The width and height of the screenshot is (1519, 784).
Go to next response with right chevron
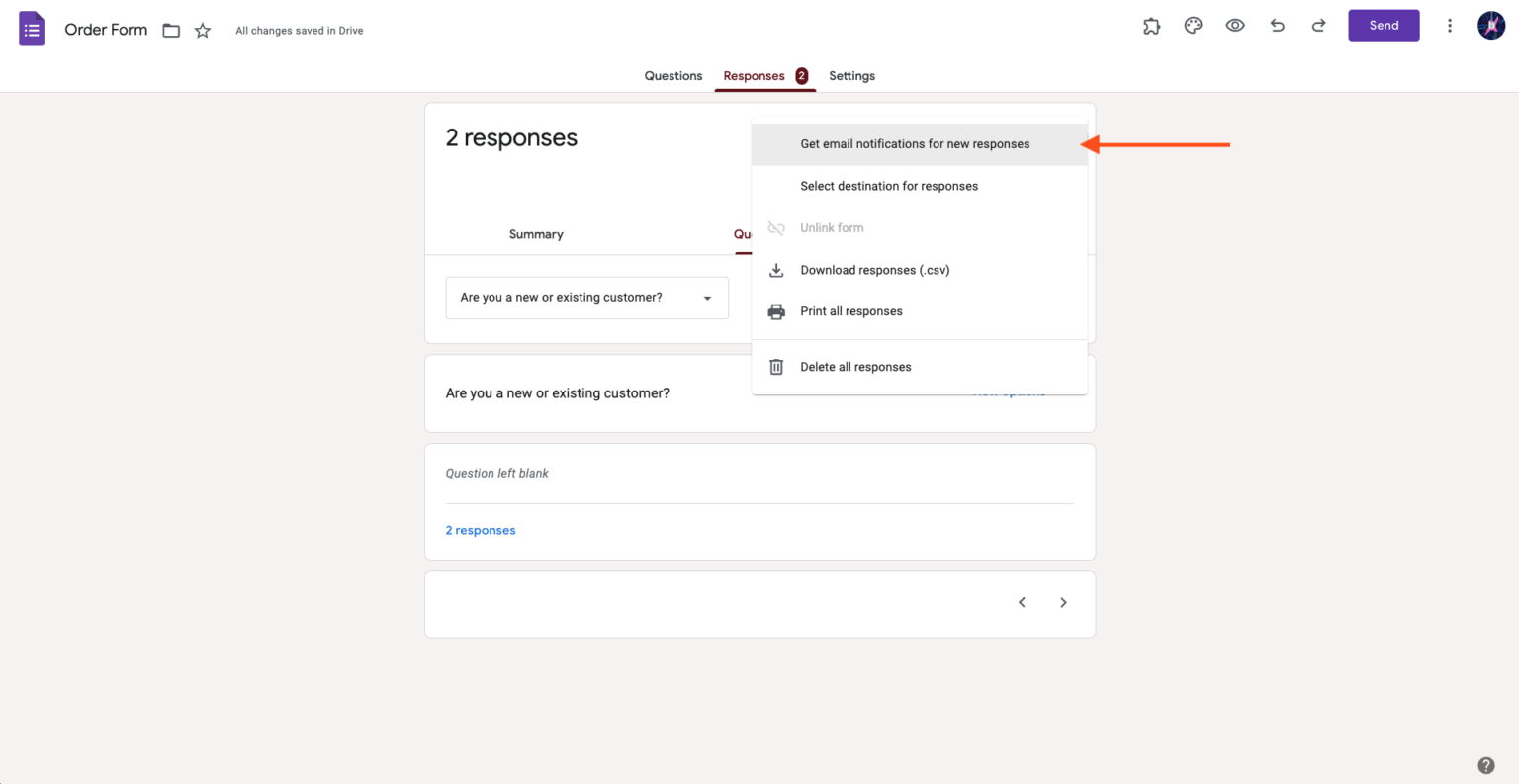[x=1063, y=601]
